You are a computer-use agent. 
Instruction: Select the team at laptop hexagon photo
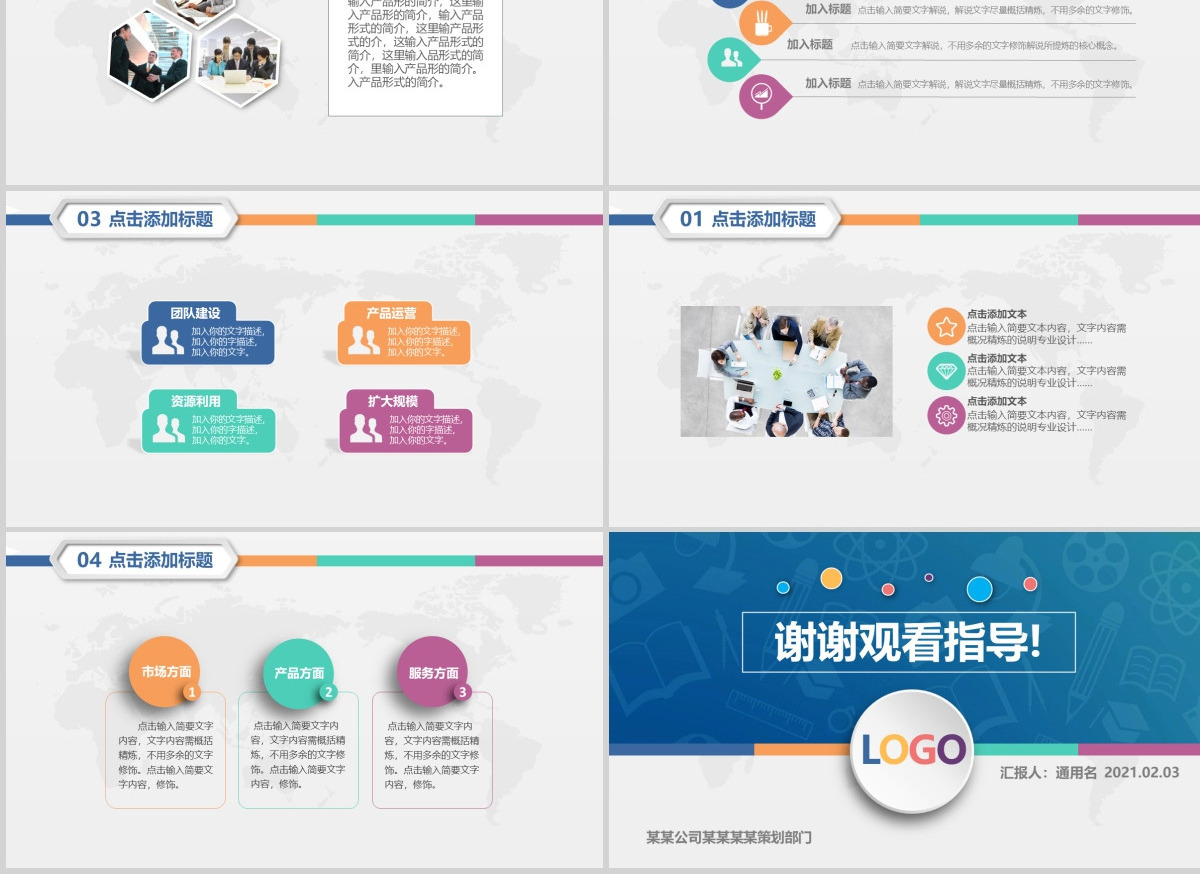click(x=237, y=60)
